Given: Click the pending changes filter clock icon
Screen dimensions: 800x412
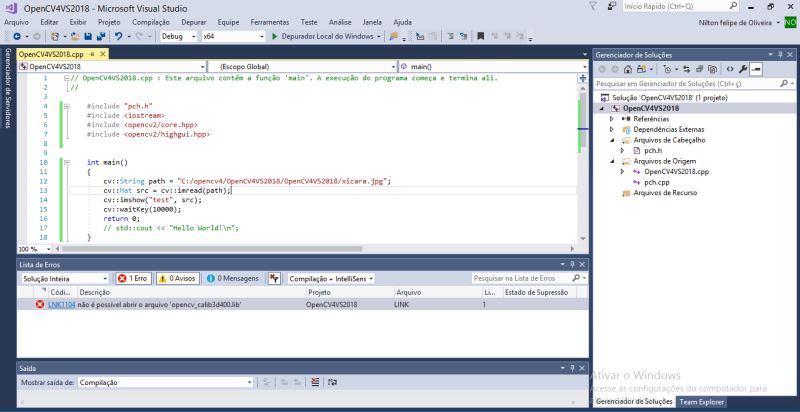Looking at the screenshot, I should tap(667, 69).
